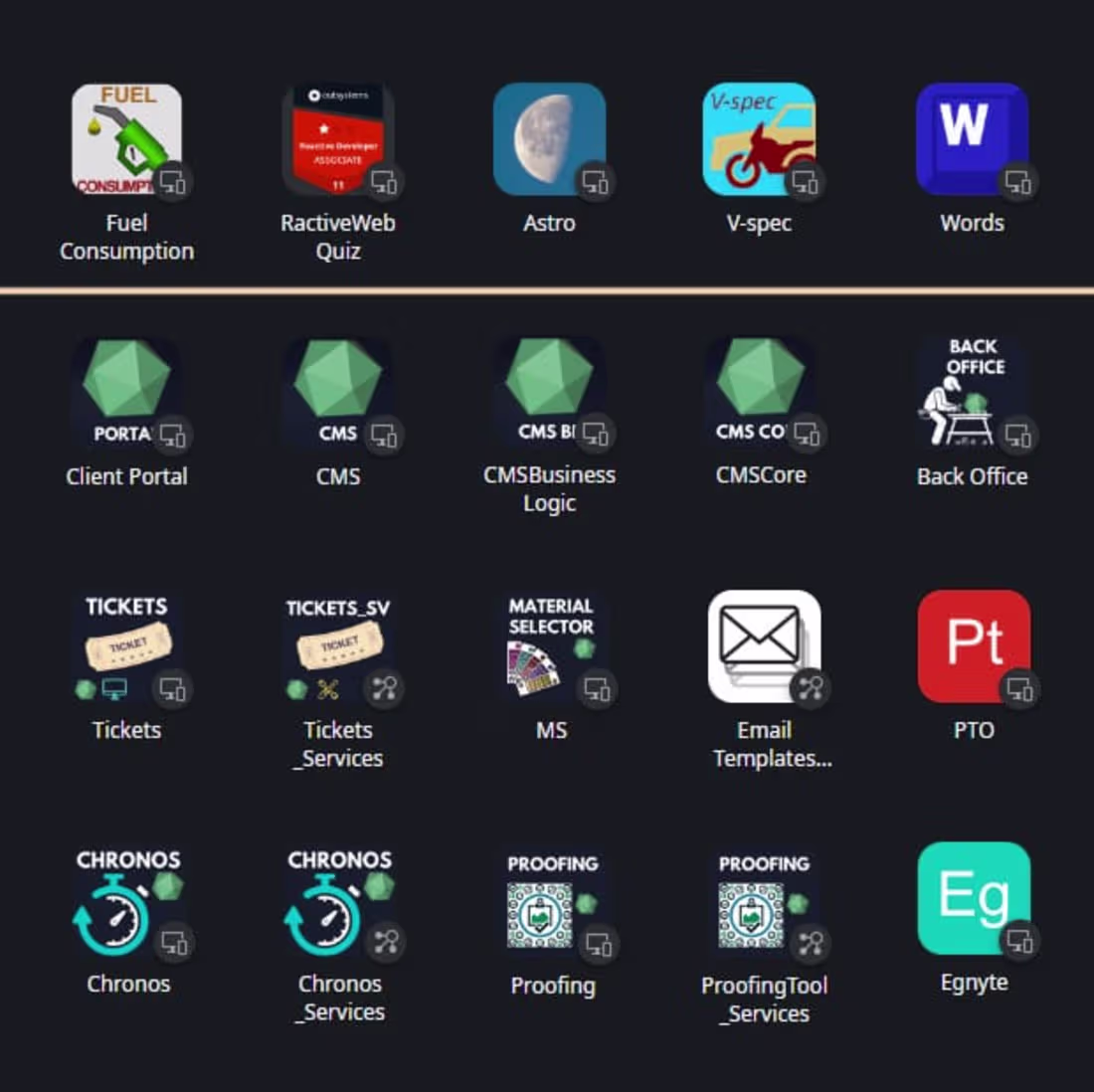This screenshot has width=1094, height=1092.
Task: Select the Chronos app icon
Action: coord(127,900)
